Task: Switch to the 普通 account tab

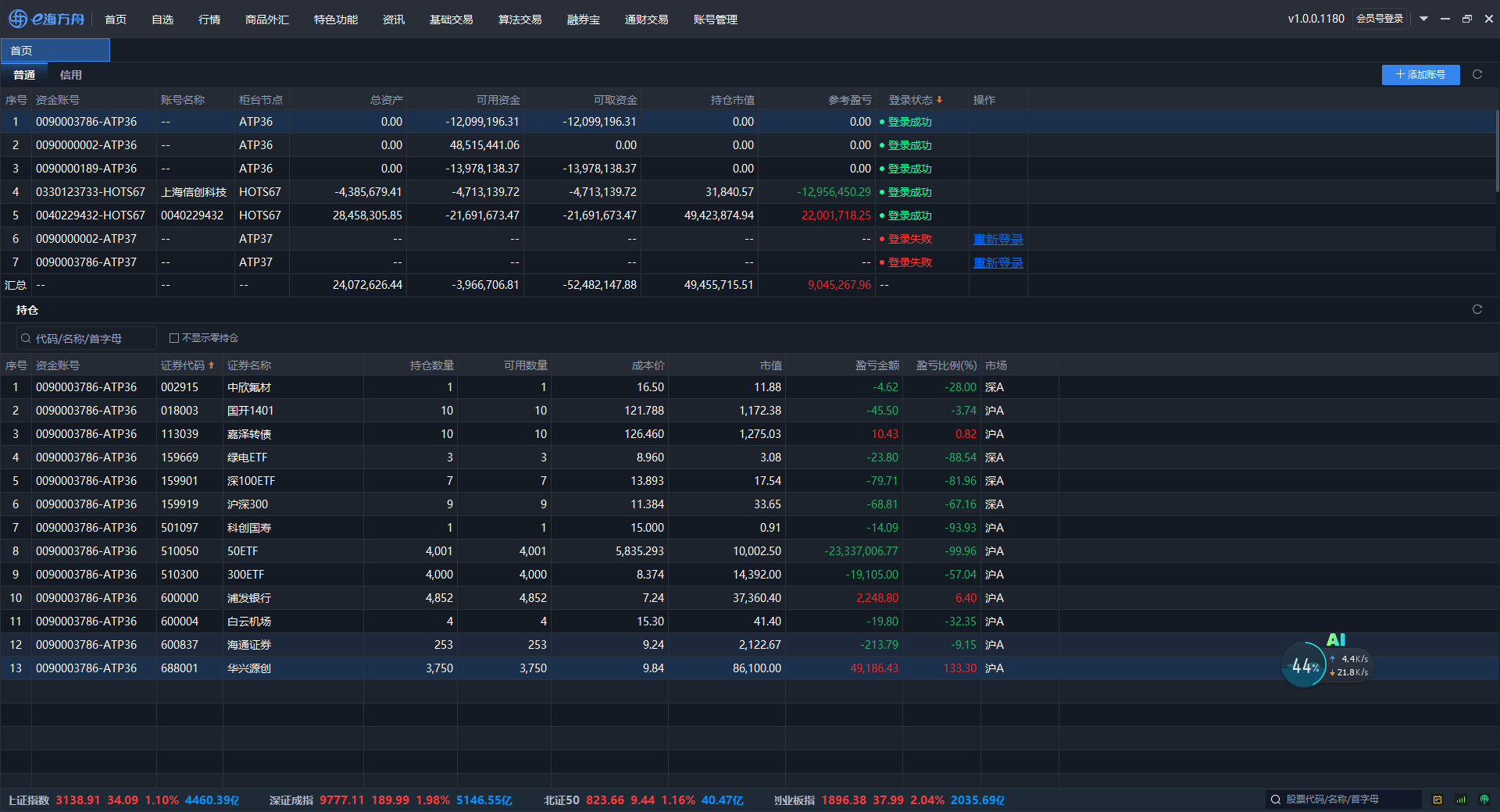Action: click(x=24, y=75)
